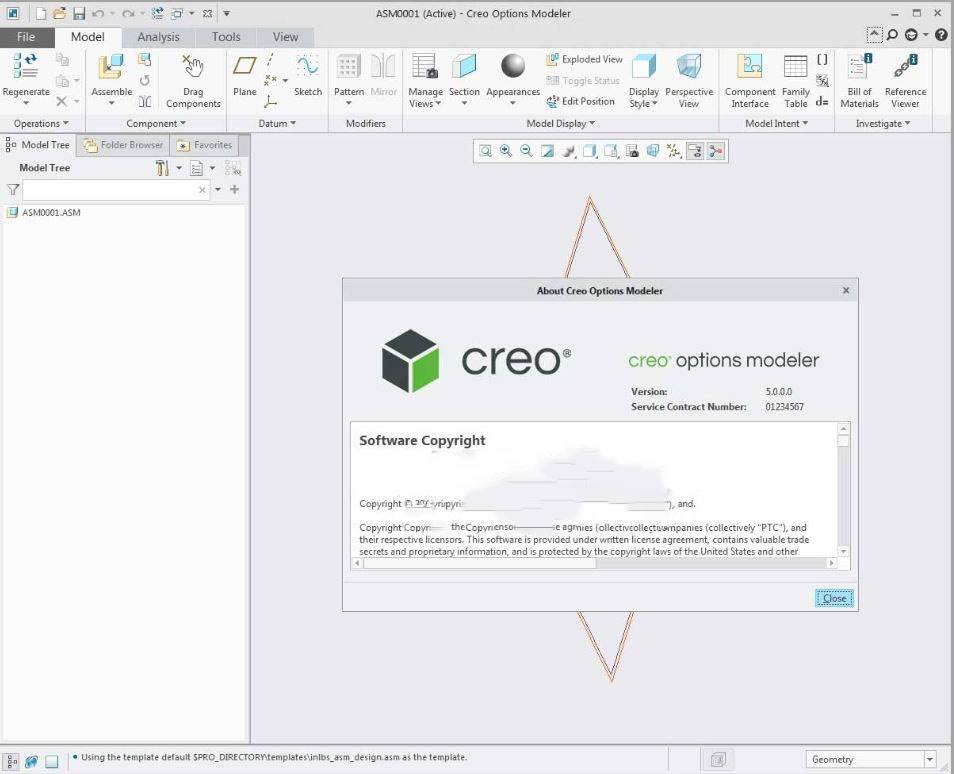Image resolution: width=954 pixels, height=774 pixels.
Task: Expand the Datum group dropdown
Action: tap(277, 124)
